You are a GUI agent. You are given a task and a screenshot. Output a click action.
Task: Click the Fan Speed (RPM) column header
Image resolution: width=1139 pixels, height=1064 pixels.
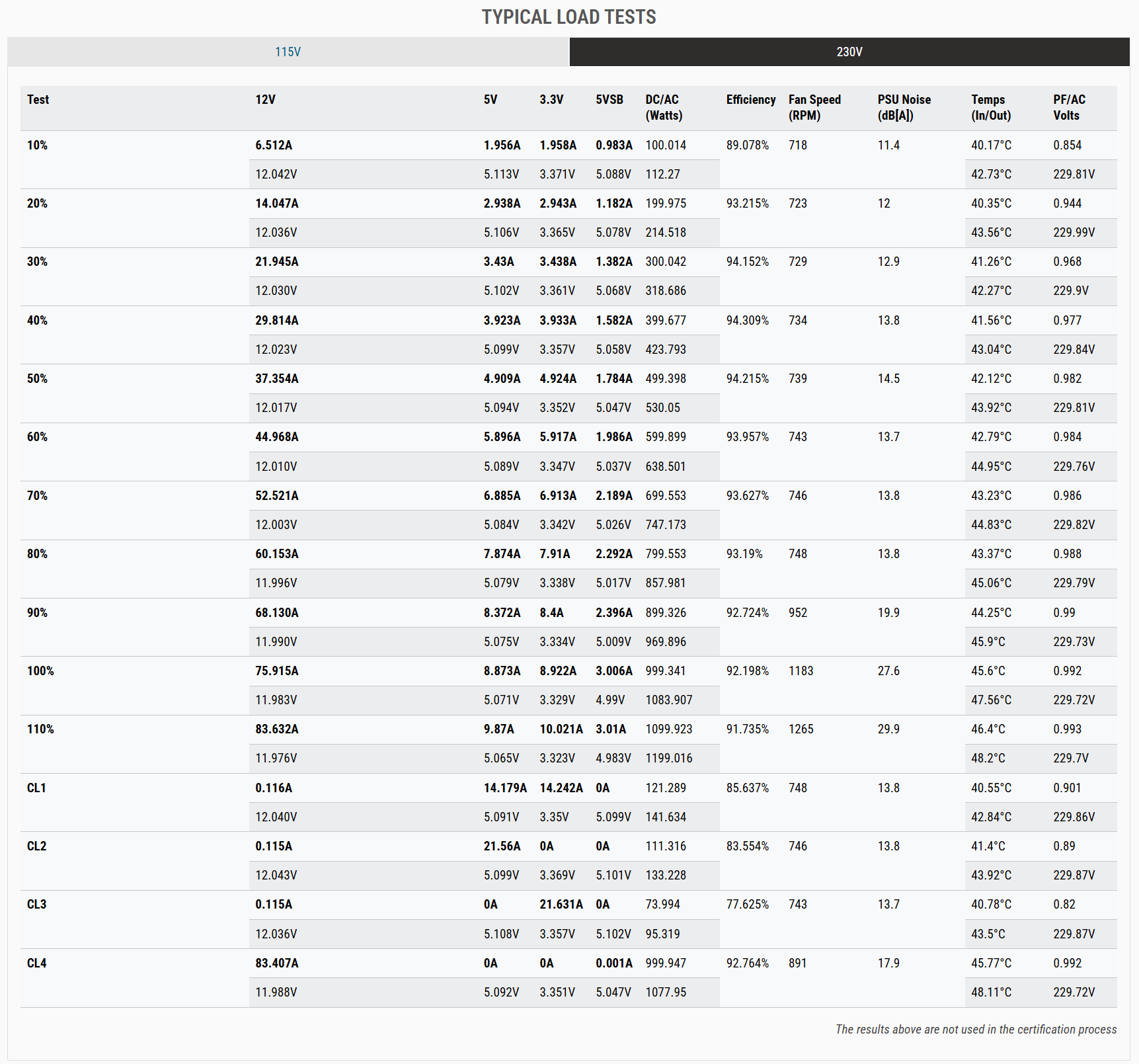pos(814,107)
